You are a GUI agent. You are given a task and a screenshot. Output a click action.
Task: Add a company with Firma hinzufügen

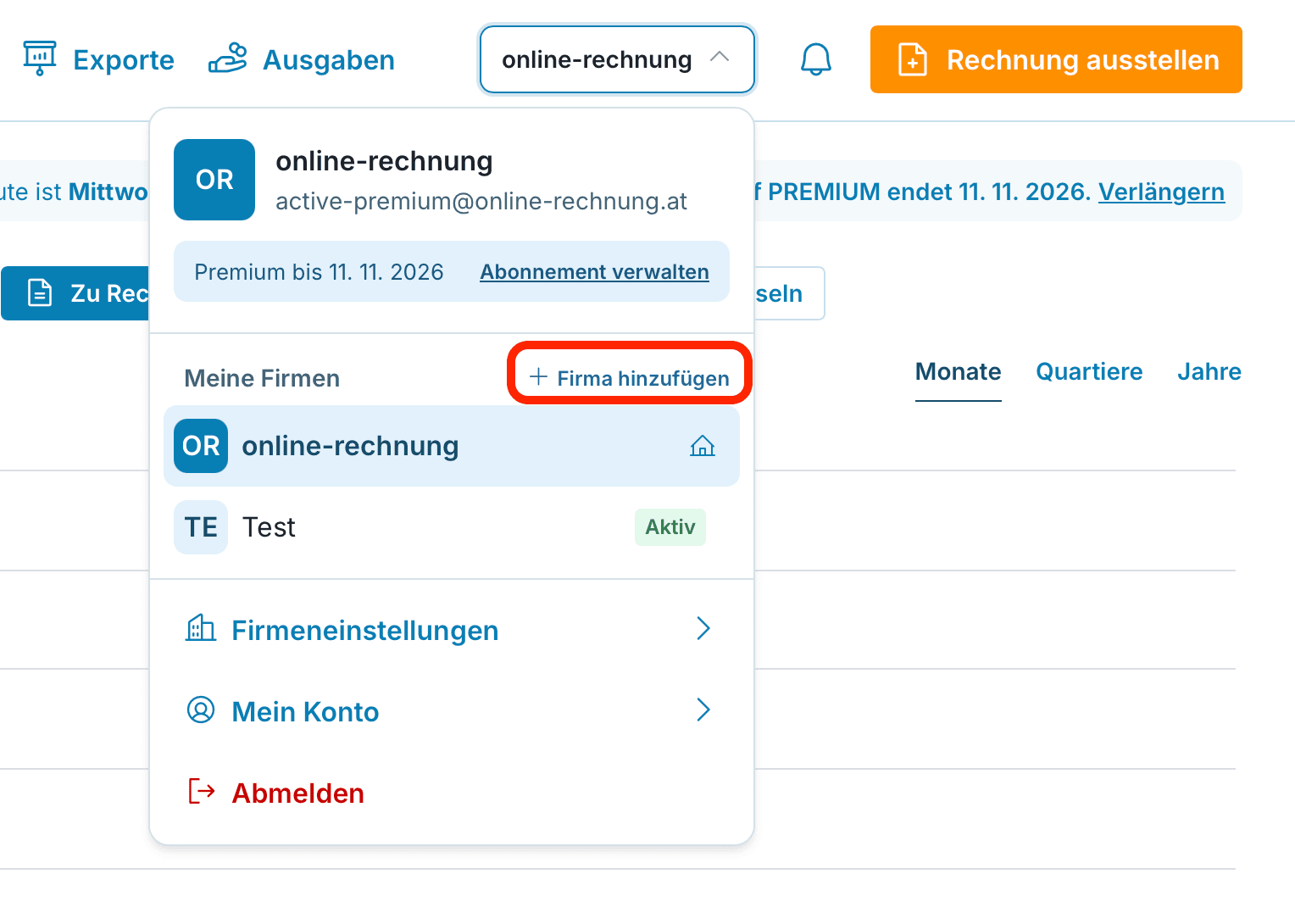pyautogui.click(x=630, y=378)
